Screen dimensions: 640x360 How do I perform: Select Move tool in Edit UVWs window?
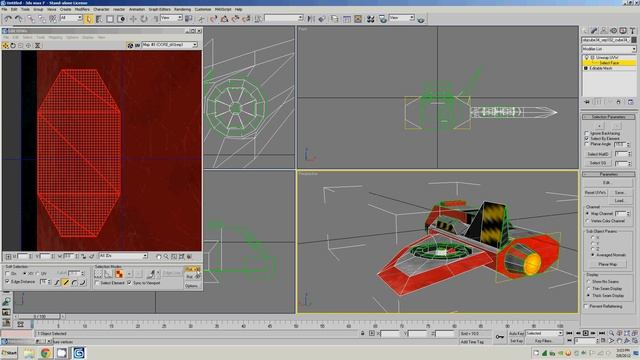(5, 45)
